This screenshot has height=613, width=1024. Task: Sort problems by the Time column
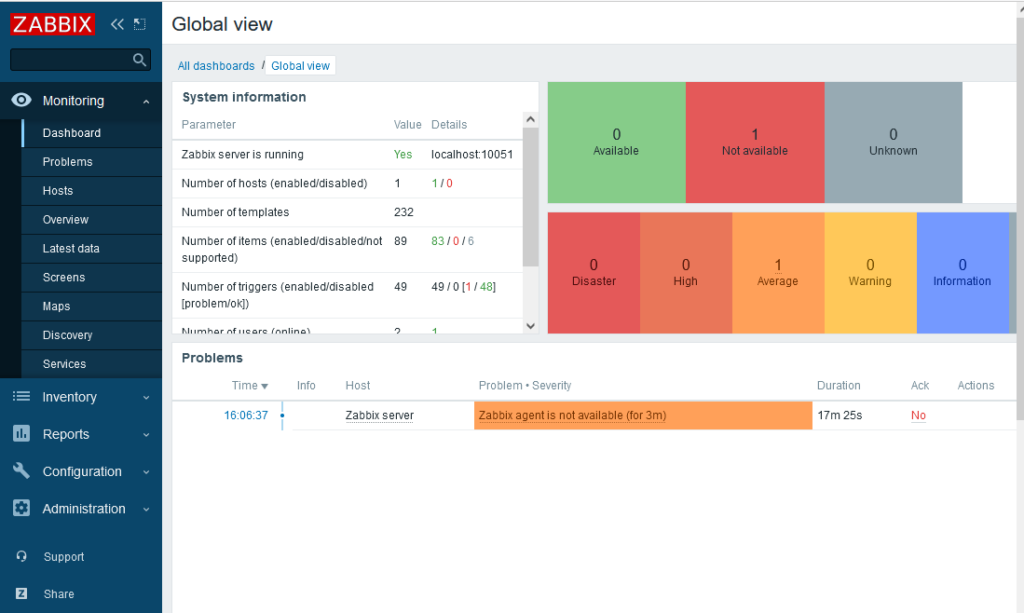coord(249,385)
